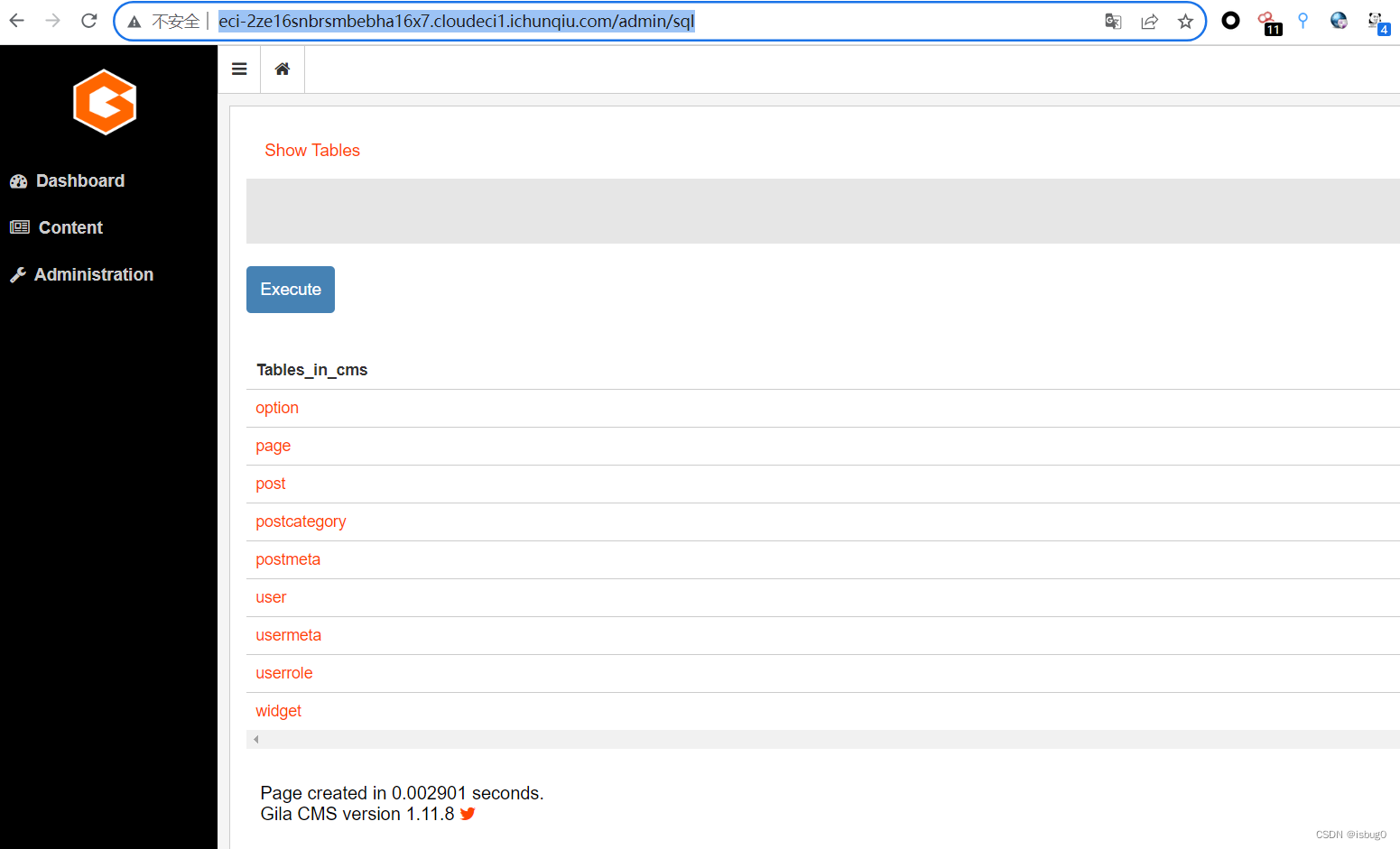Bookmark the page with star icon
This screenshot has width=1400, height=849.
point(1185,22)
